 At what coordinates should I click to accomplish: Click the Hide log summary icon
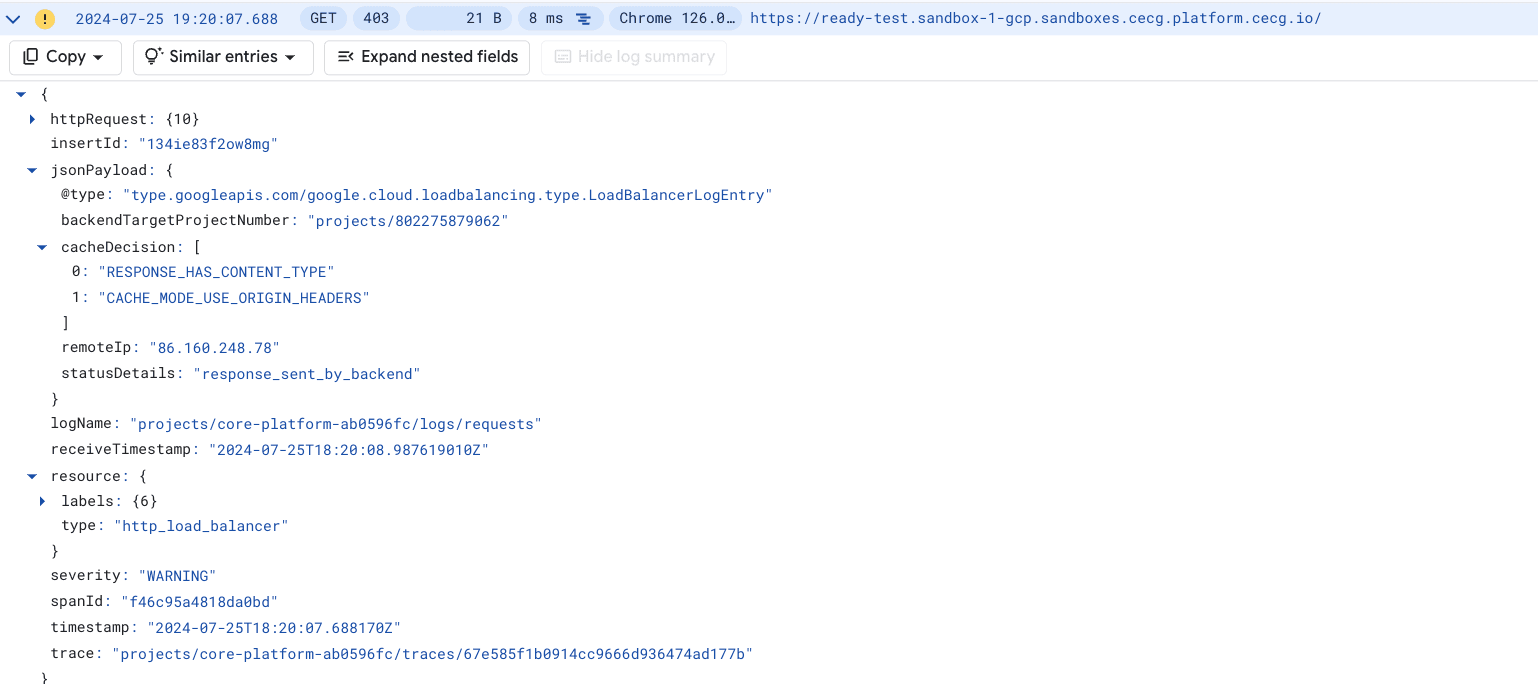coord(561,57)
